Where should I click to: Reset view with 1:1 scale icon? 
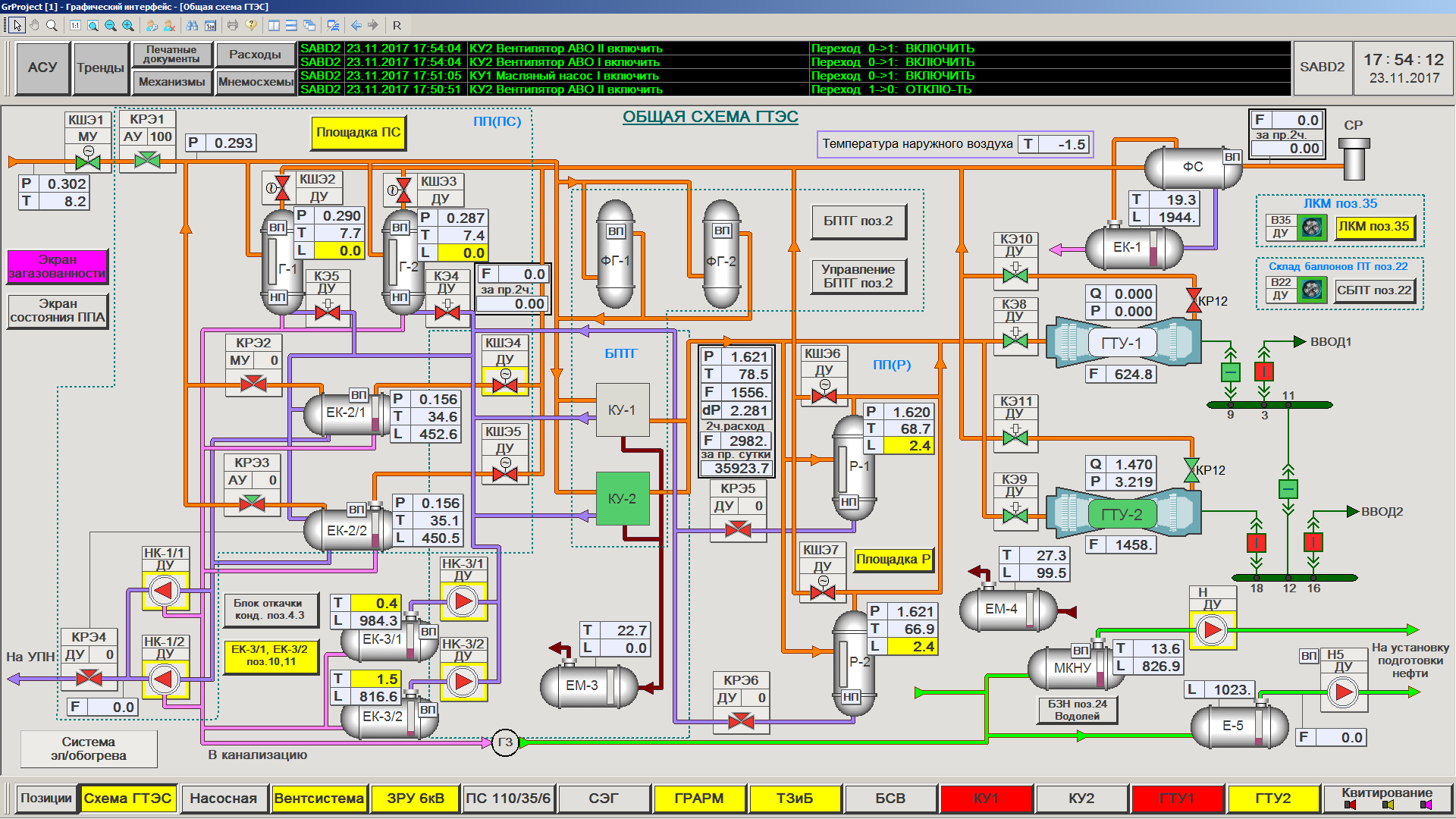click(75, 25)
